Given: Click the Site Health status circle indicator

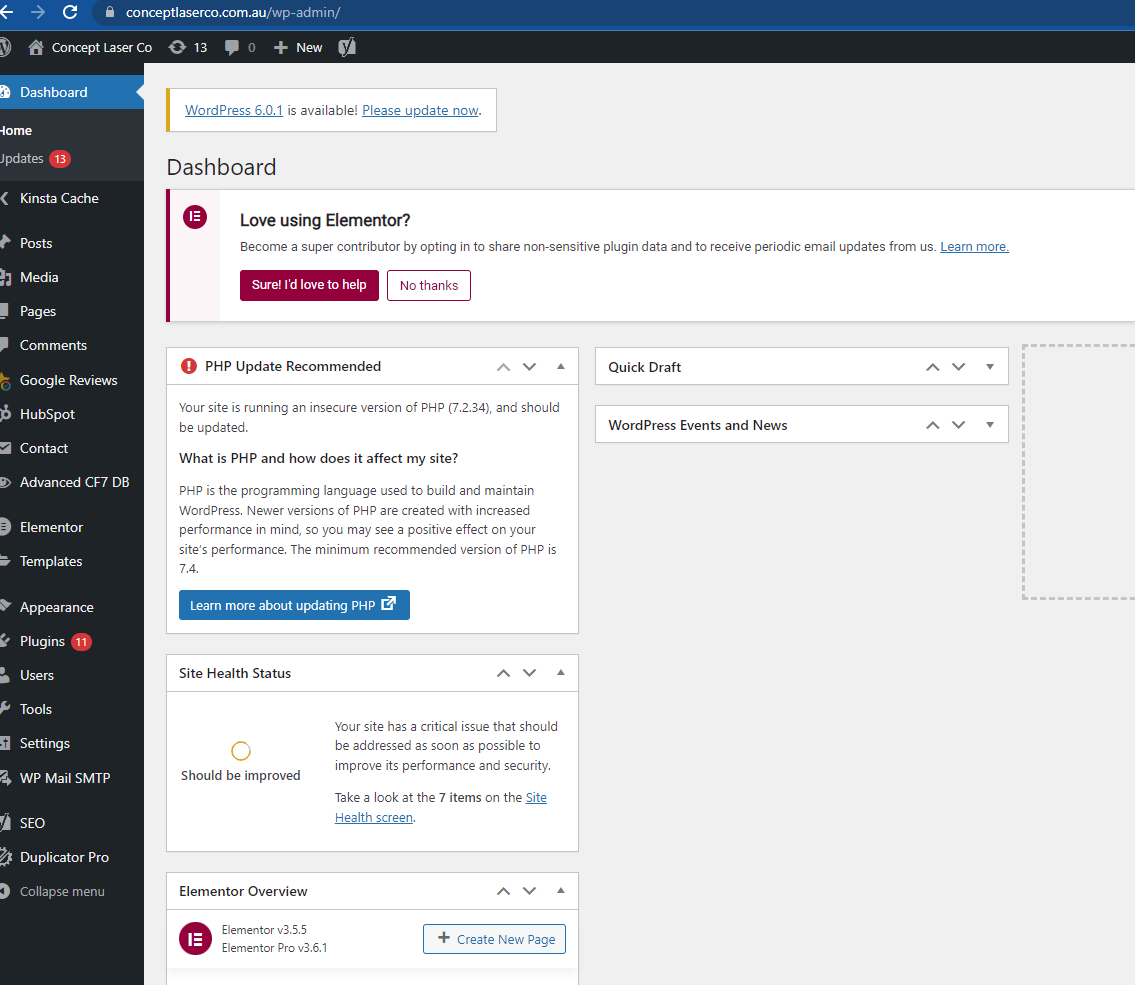Looking at the screenshot, I should [240, 751].
